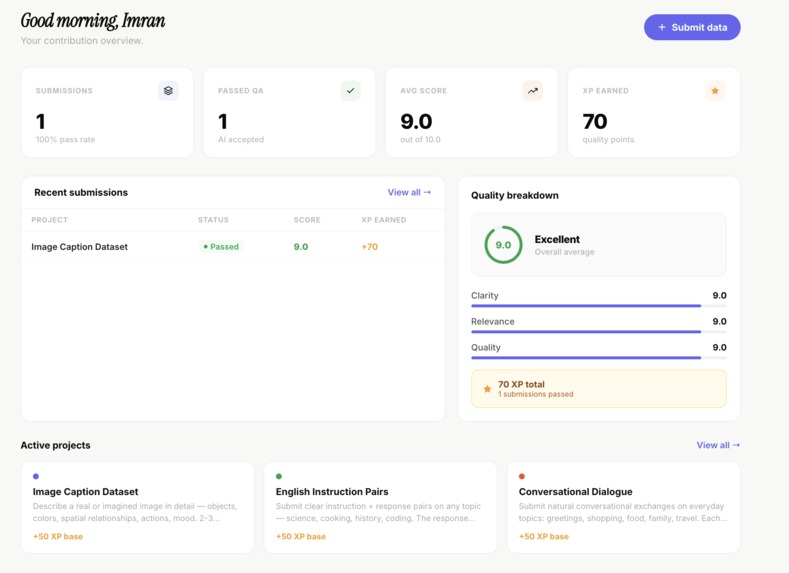Click the trending arrow icon in Avg Score card
789x573 pixels.
(532, 91)
